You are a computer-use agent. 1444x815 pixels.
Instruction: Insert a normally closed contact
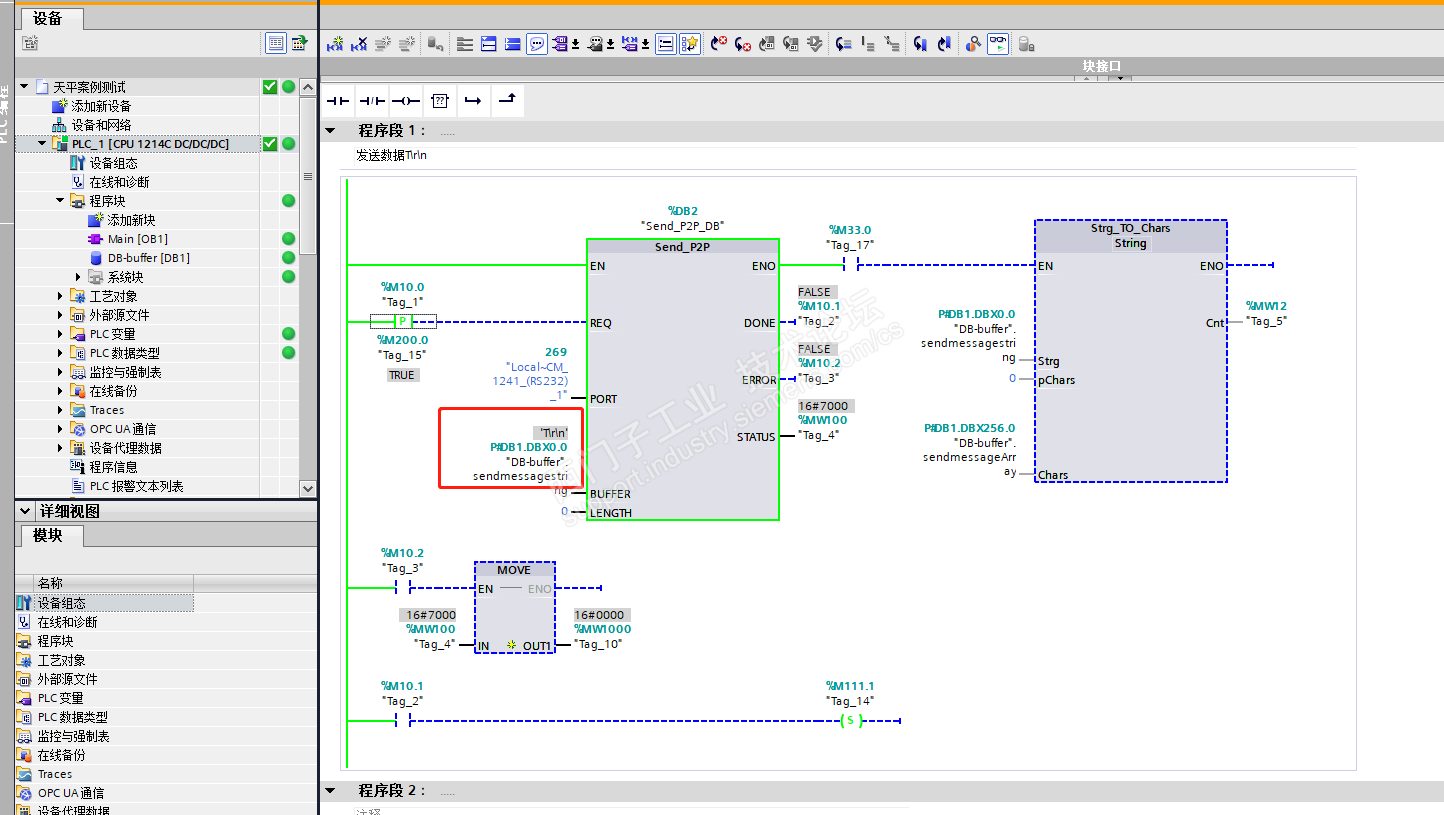[372, 101]
